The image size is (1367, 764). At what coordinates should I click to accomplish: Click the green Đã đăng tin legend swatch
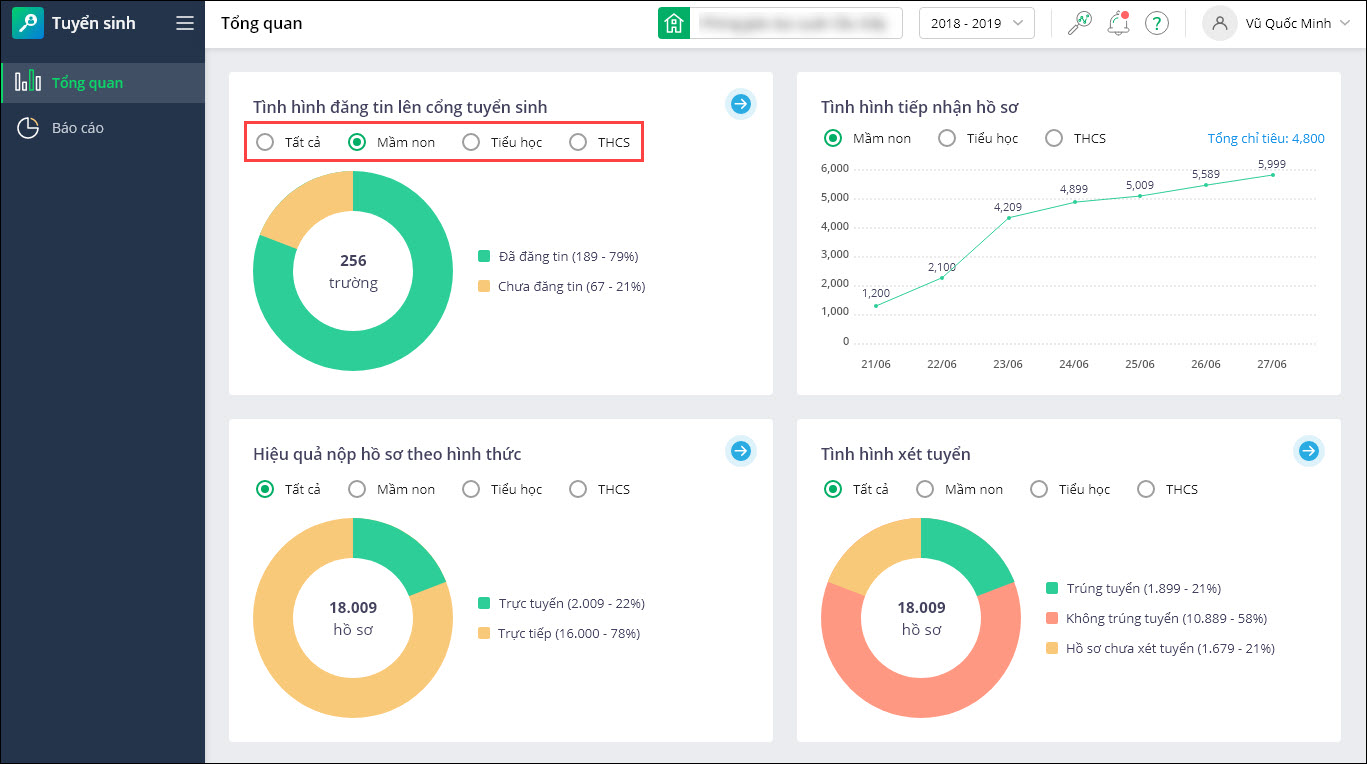(484, 256)
